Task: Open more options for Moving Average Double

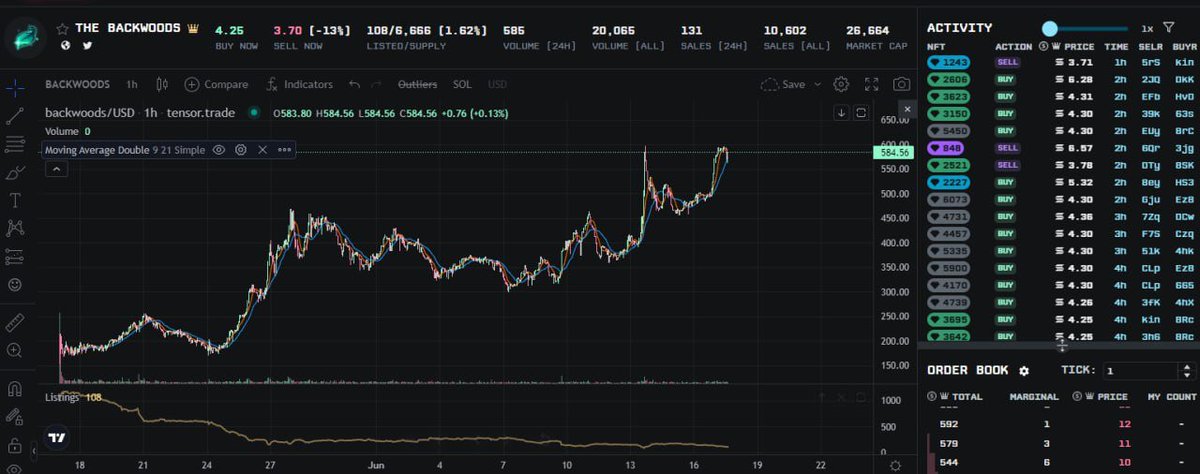Action: click(284, 149)
